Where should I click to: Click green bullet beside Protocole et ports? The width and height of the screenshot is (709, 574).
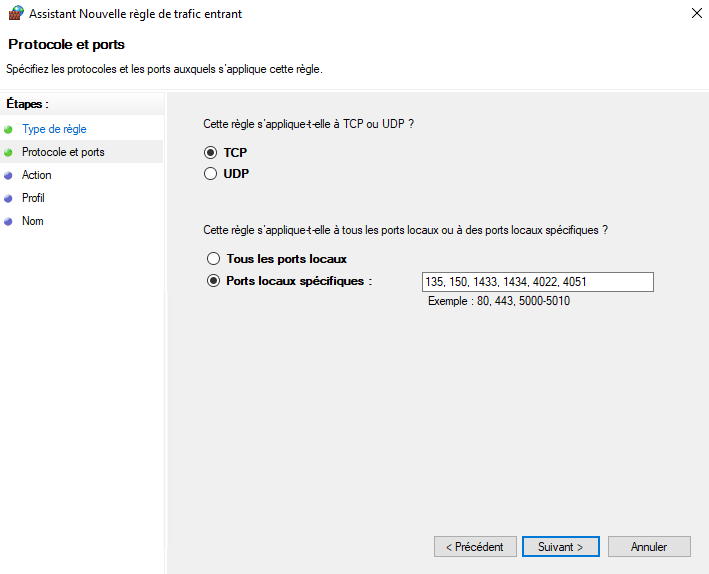click(8, 152)
